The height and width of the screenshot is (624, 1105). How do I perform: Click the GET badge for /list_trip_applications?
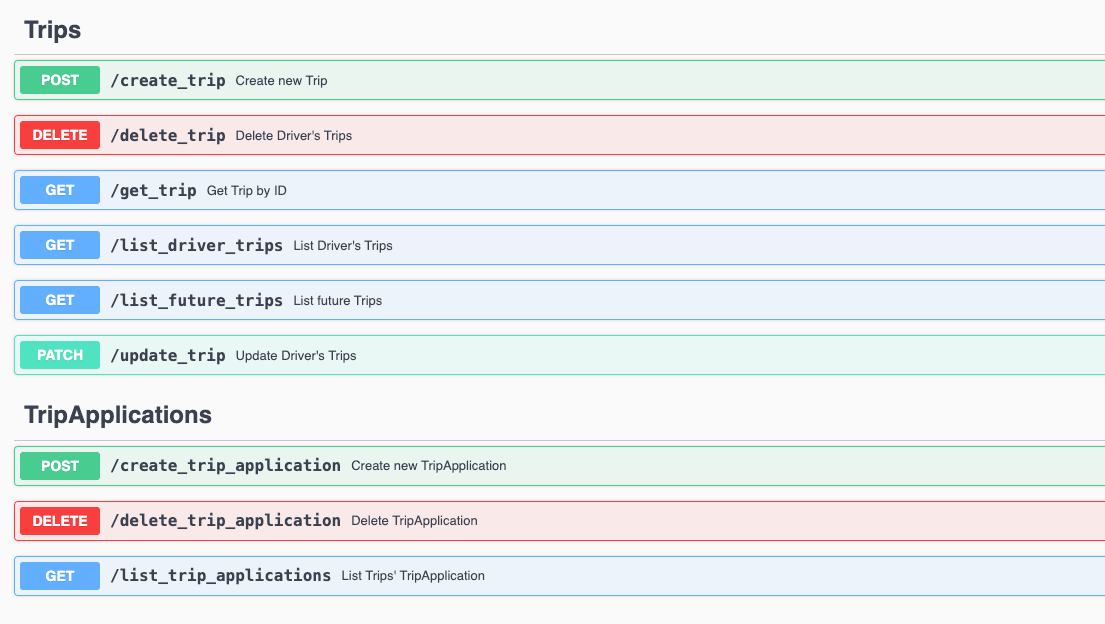click(60, 576)
